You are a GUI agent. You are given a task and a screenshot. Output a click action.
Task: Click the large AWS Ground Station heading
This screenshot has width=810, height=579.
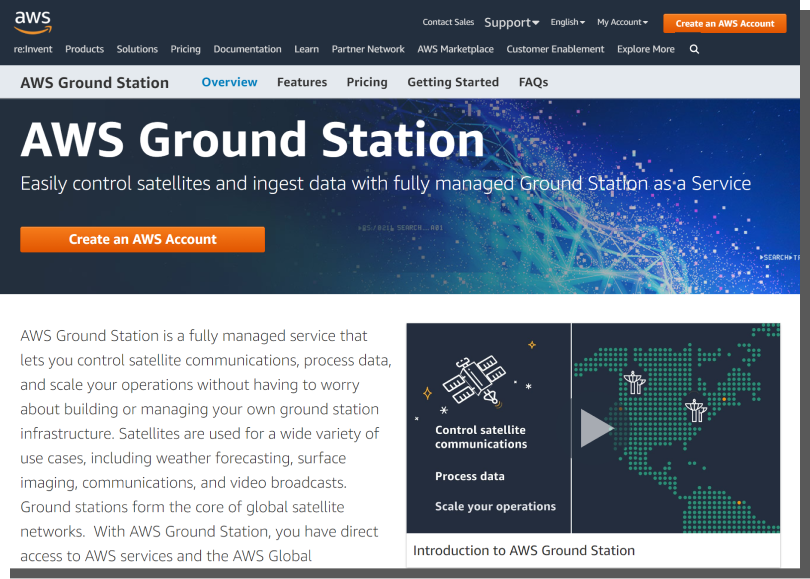(253, 139)
